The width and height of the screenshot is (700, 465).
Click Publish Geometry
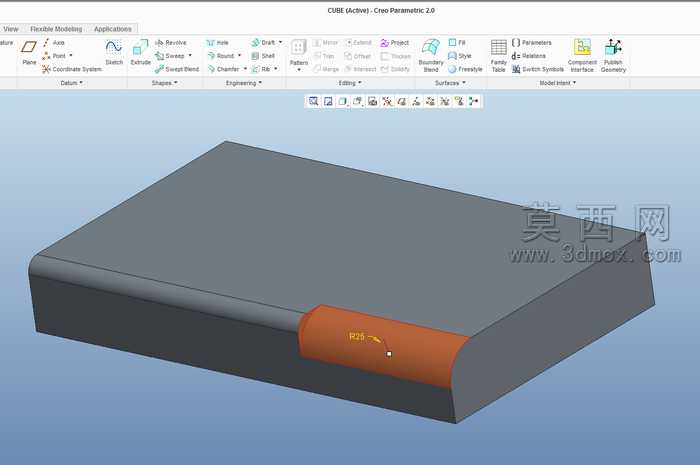tap(613, 55)
